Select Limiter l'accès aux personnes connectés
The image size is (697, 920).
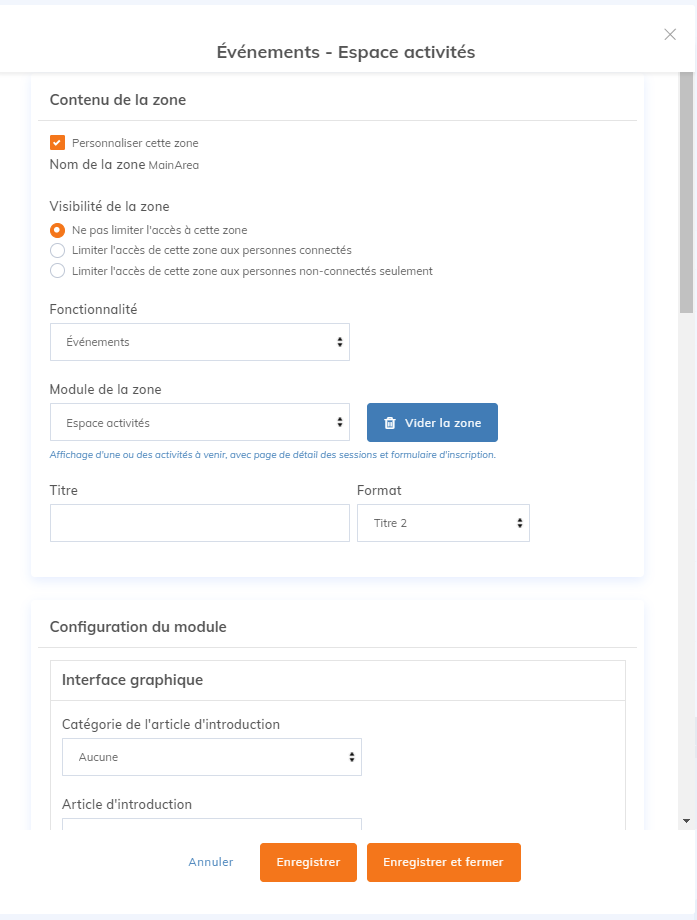58,250
